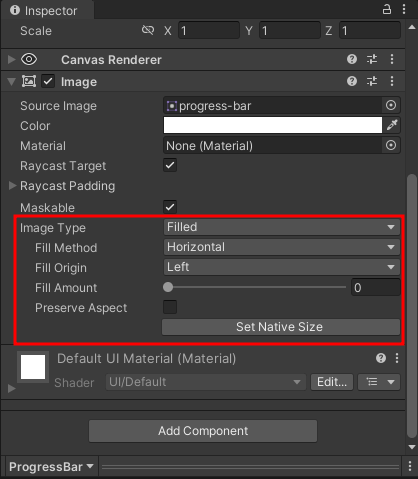
Task: Click the Scale Z input field
Action: 370,30
